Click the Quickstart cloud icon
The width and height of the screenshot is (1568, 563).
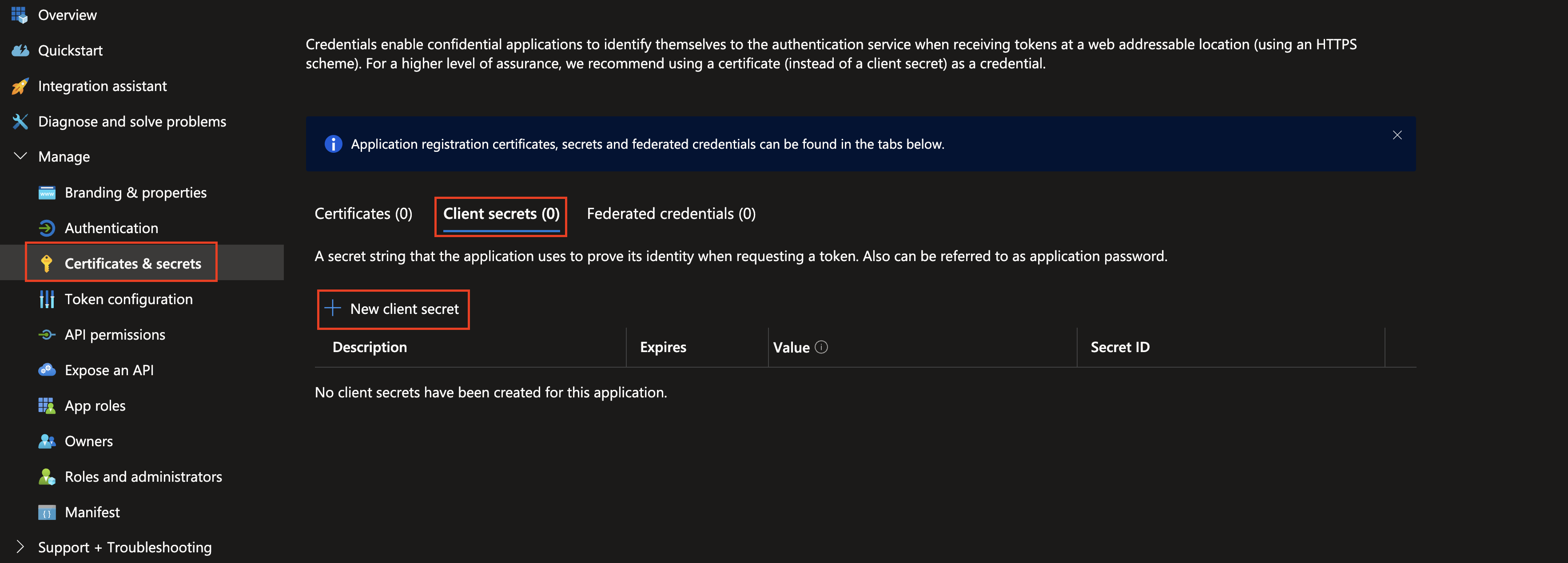[x=20, y=51]
